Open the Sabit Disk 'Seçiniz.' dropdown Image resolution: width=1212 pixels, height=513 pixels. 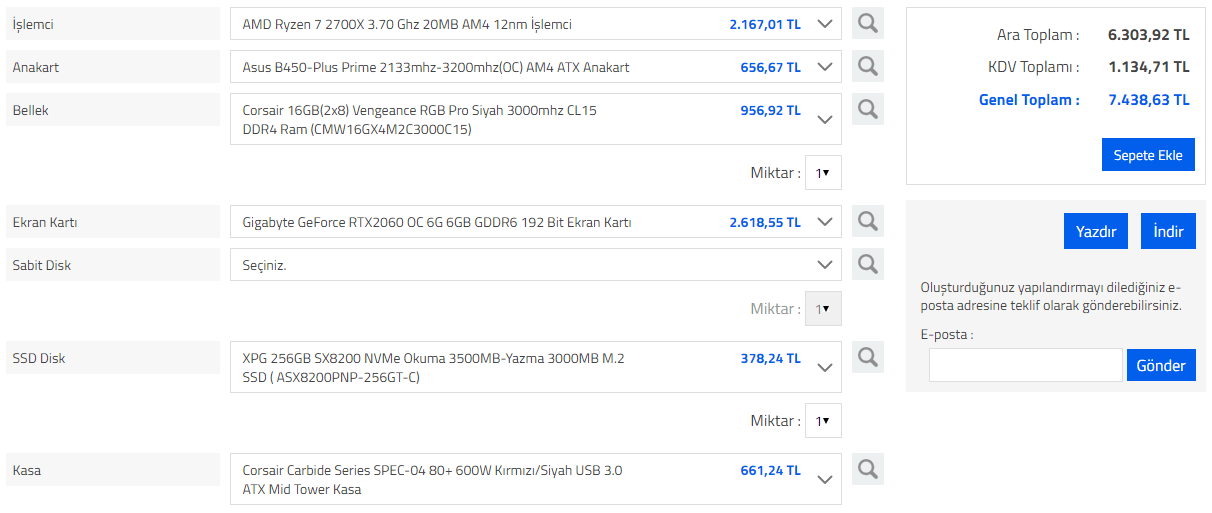click(536, 265)
